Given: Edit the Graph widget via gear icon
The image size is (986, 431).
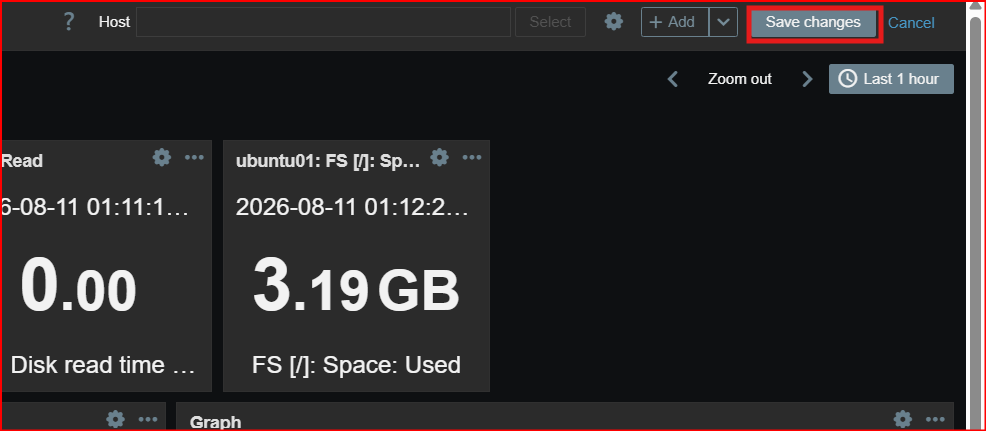Looking at the screenshot, I should [x=903, y=419].
